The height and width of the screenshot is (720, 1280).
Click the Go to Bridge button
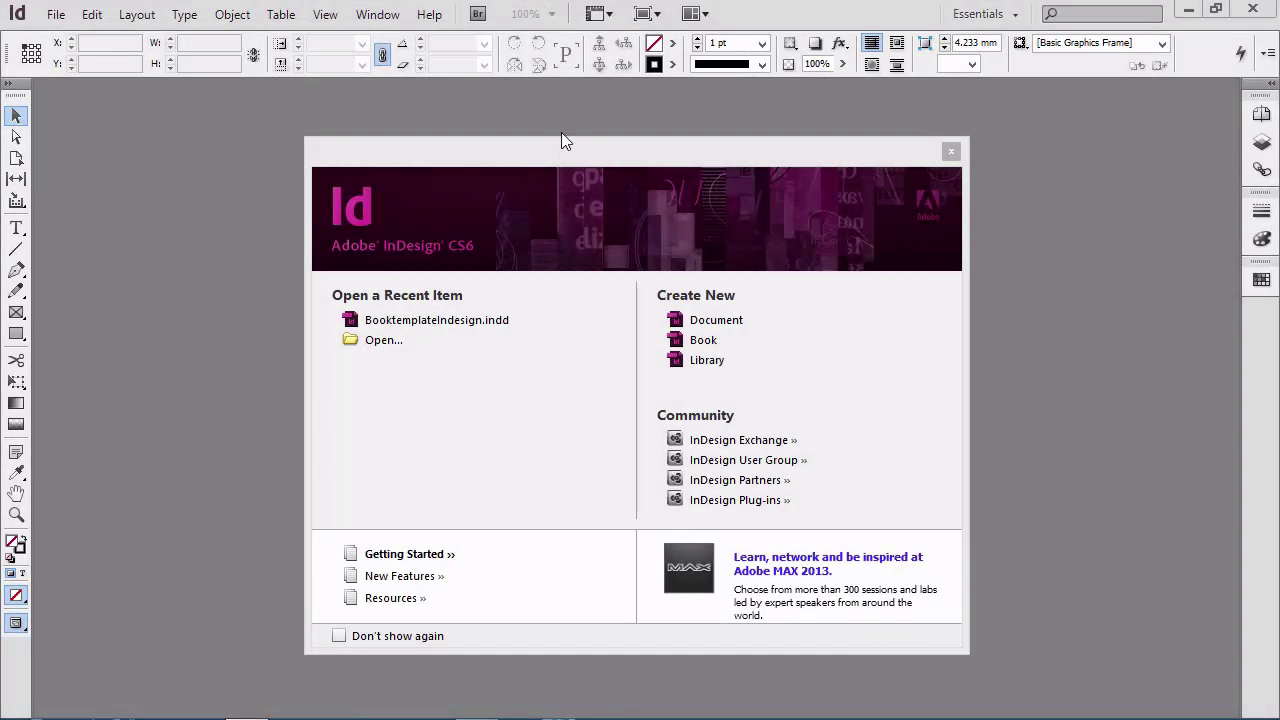(478, 14)
